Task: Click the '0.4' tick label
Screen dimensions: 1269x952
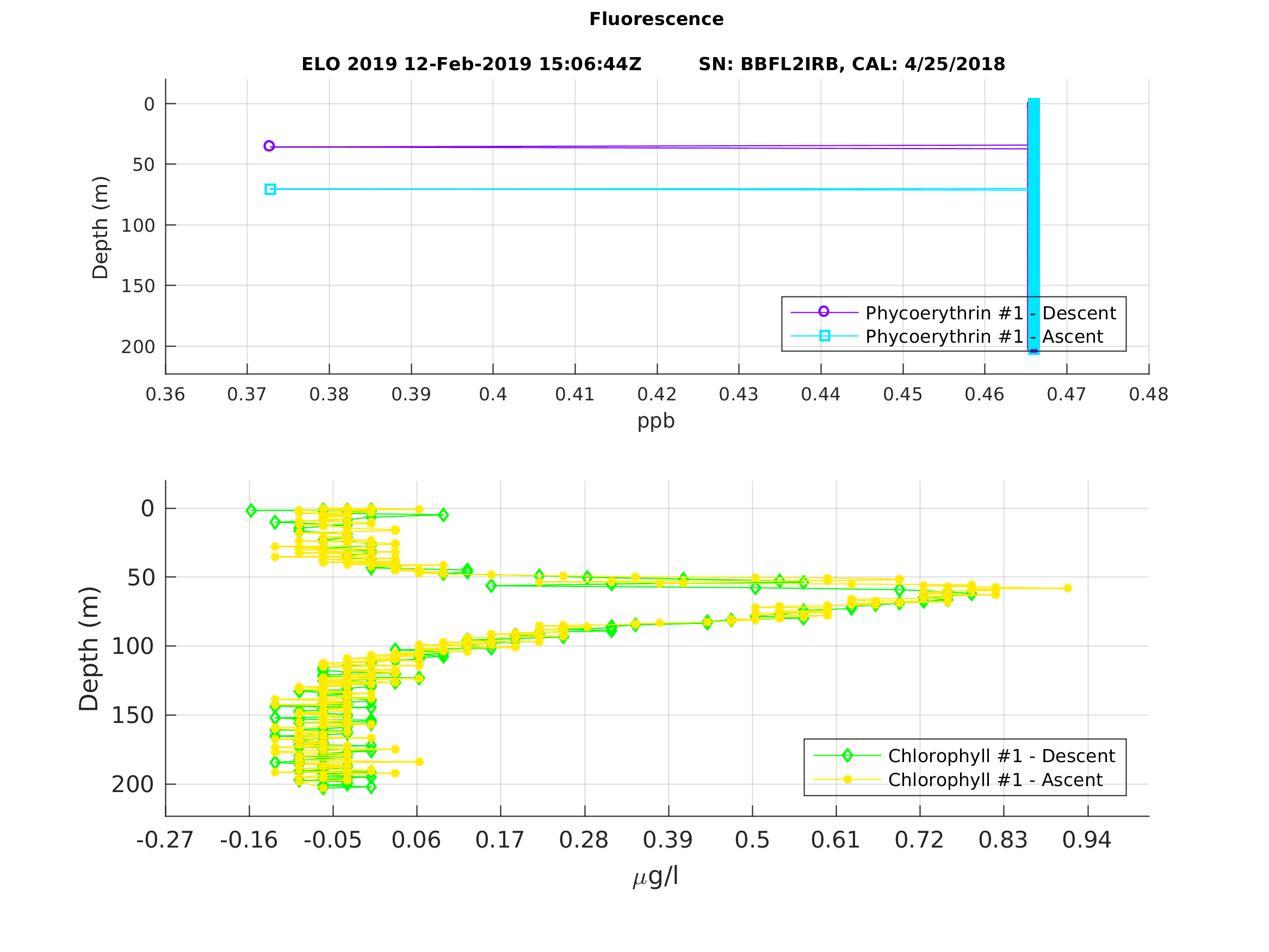Action: tap(493, 395)
